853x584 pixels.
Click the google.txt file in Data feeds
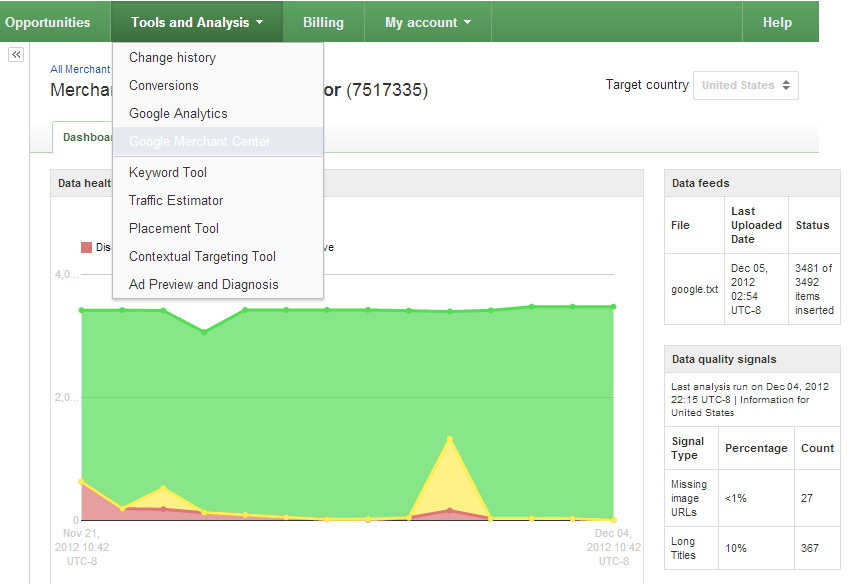[x=694, y=290]
